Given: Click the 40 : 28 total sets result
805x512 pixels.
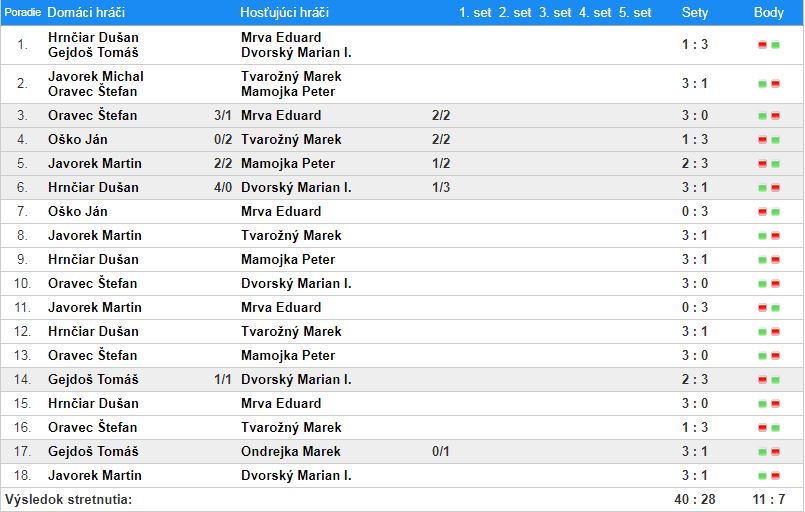Looking at the screenshot, I should tap(694, 499).
